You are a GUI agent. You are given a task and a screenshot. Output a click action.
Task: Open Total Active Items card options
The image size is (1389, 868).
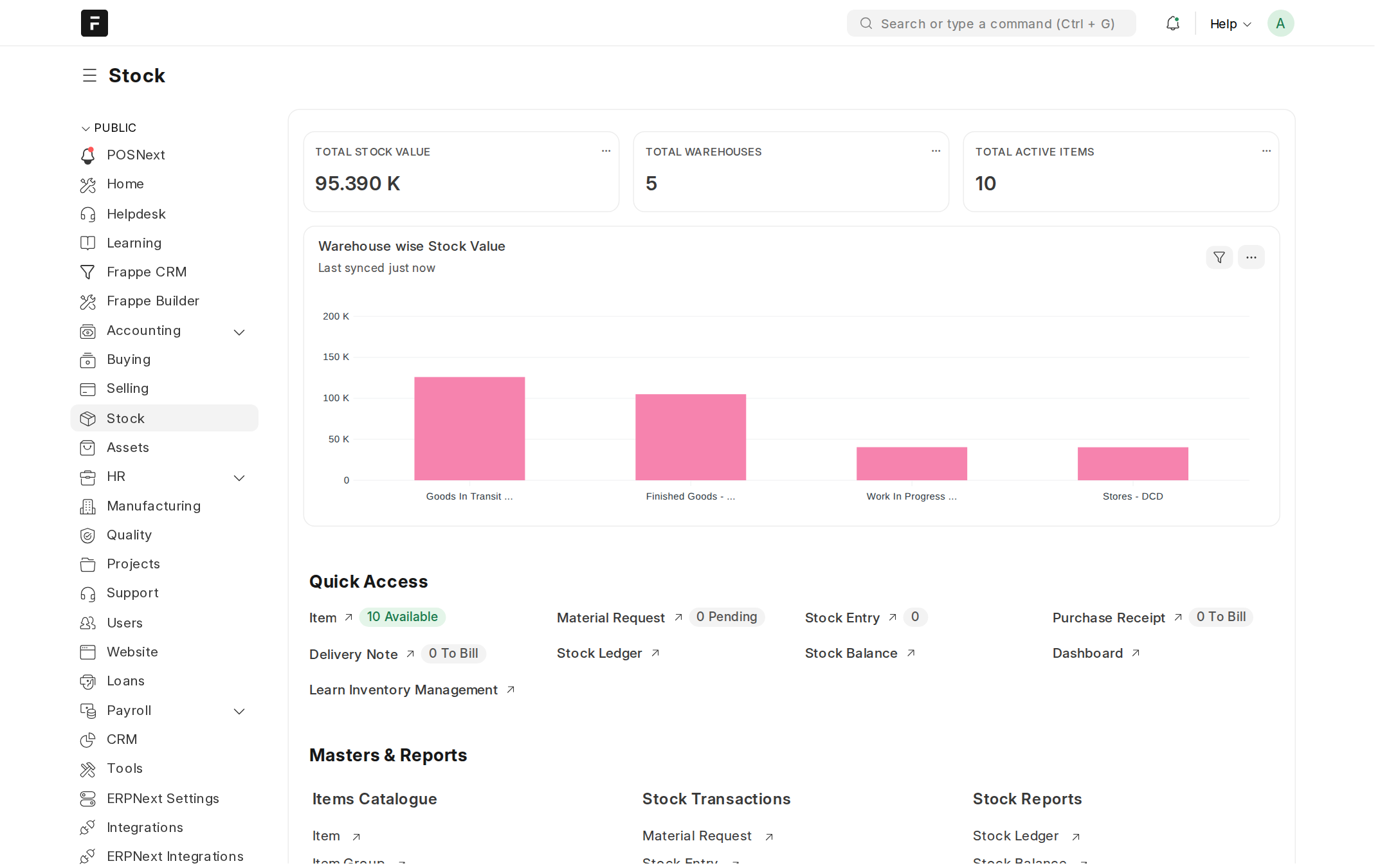(x=1266, y=151)
